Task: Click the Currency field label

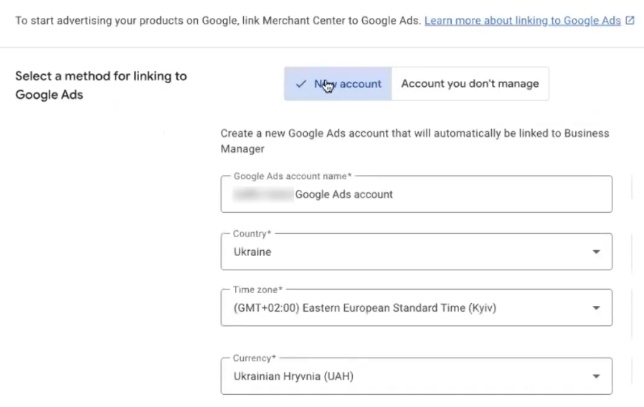Action: pyautogui.click(x=254, y=357)
